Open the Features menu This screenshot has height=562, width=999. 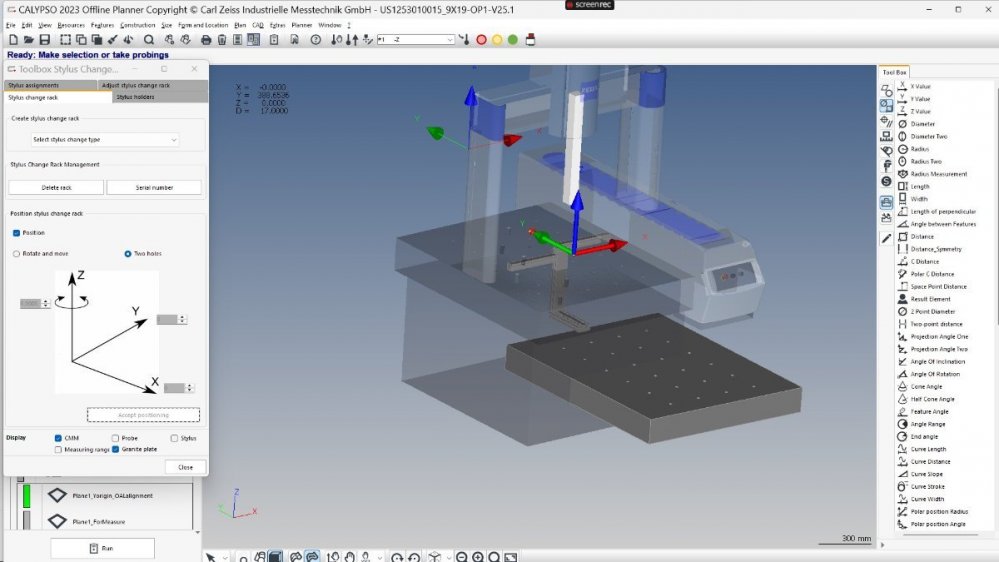(102, 24)
